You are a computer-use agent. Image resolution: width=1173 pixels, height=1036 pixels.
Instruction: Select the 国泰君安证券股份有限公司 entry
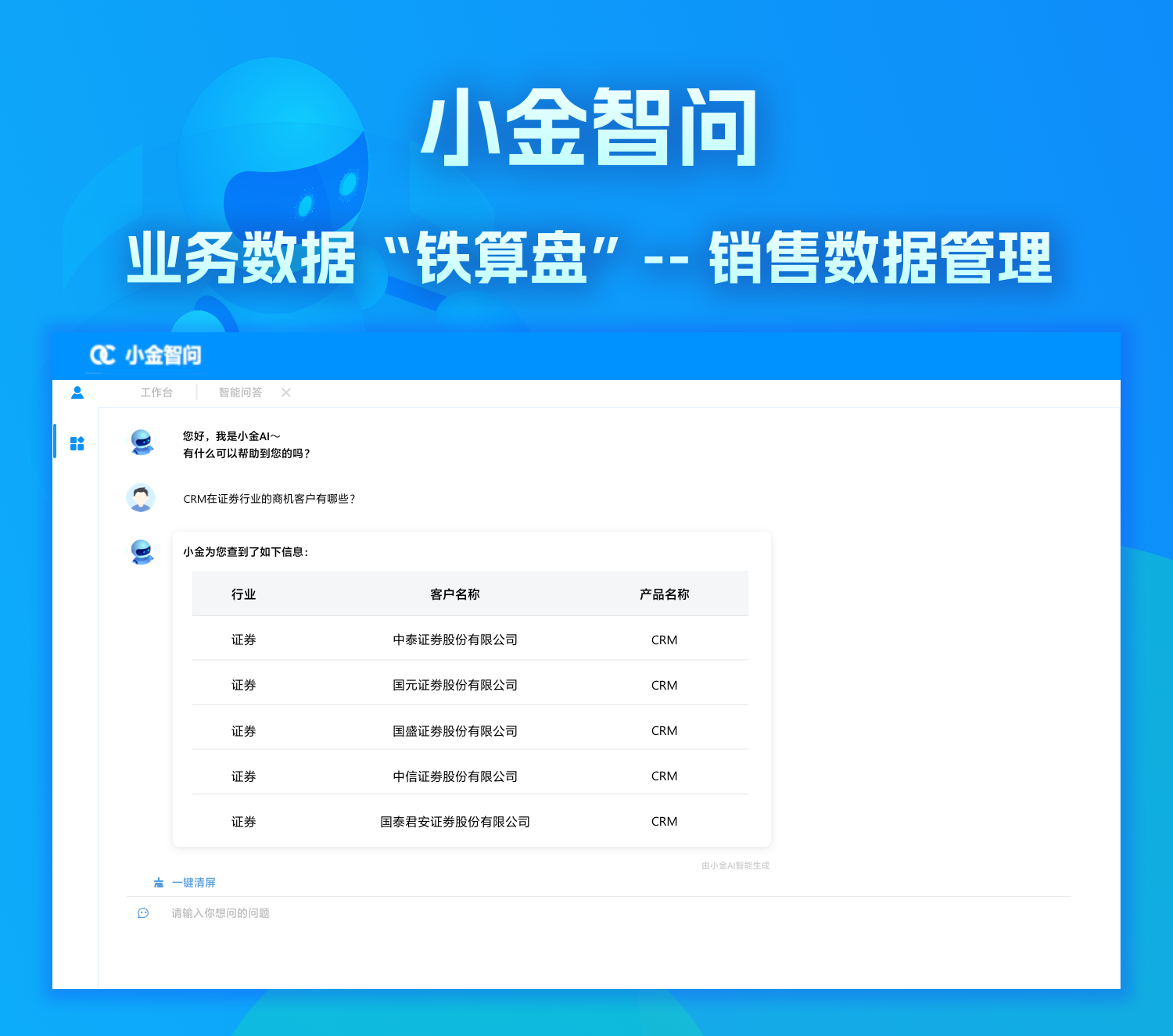pyautogui.click(x=454, y=822)
